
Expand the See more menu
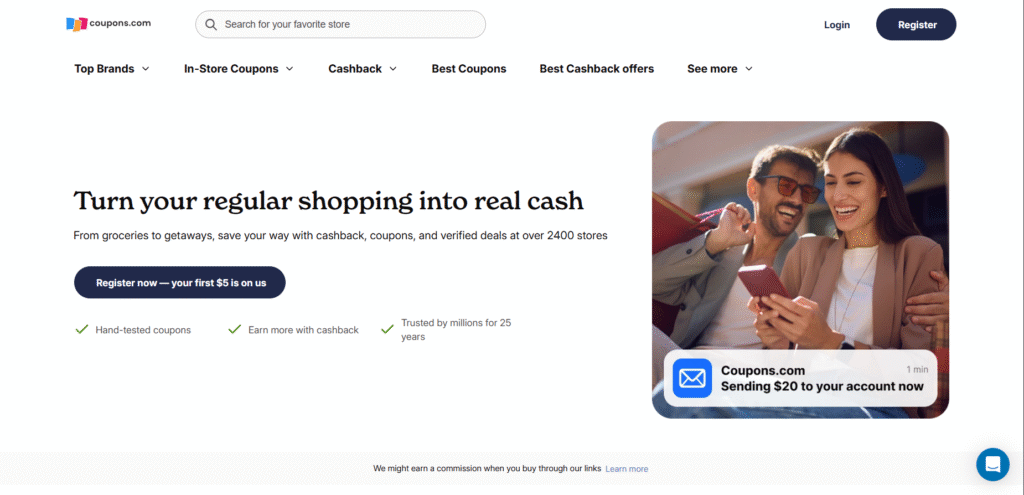coord(720,69)
